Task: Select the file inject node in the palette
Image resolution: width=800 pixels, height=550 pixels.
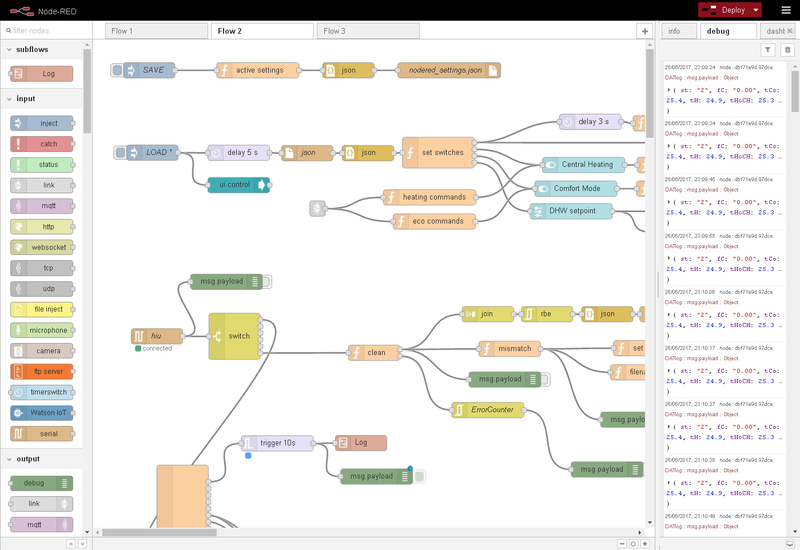Action: 41,309
